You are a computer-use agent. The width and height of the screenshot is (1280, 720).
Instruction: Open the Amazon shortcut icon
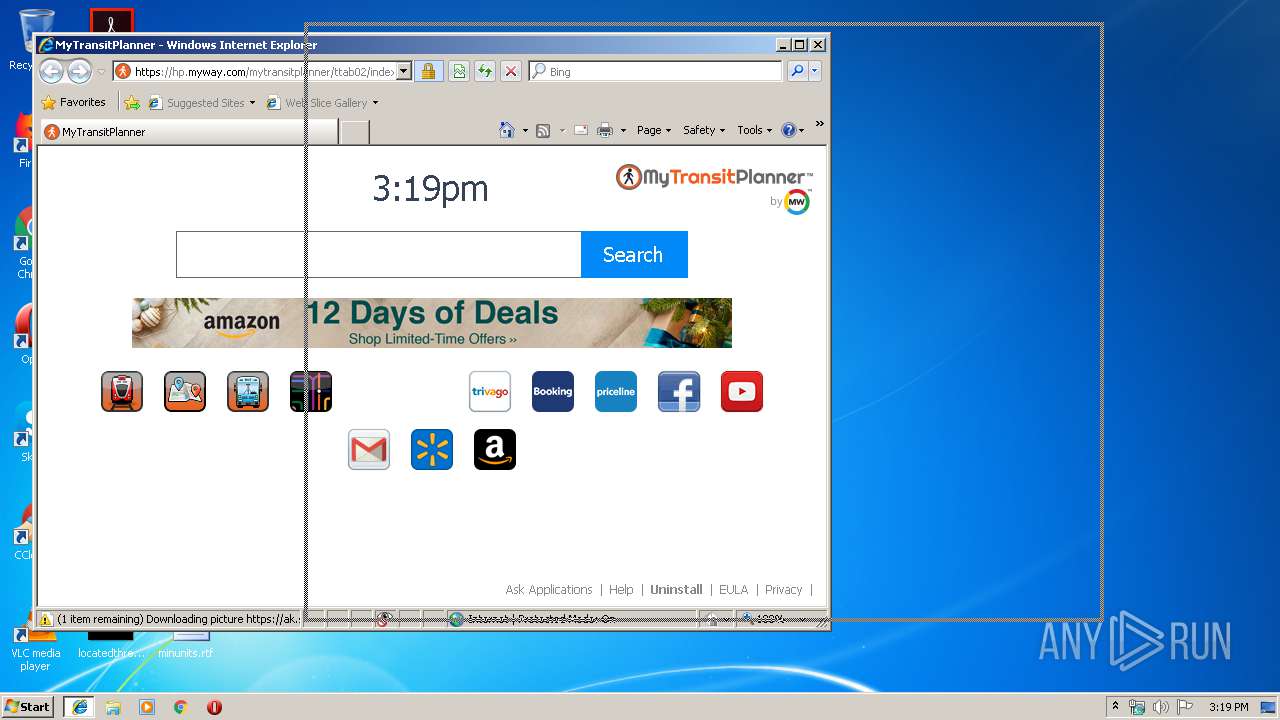[x=495, y=449]
